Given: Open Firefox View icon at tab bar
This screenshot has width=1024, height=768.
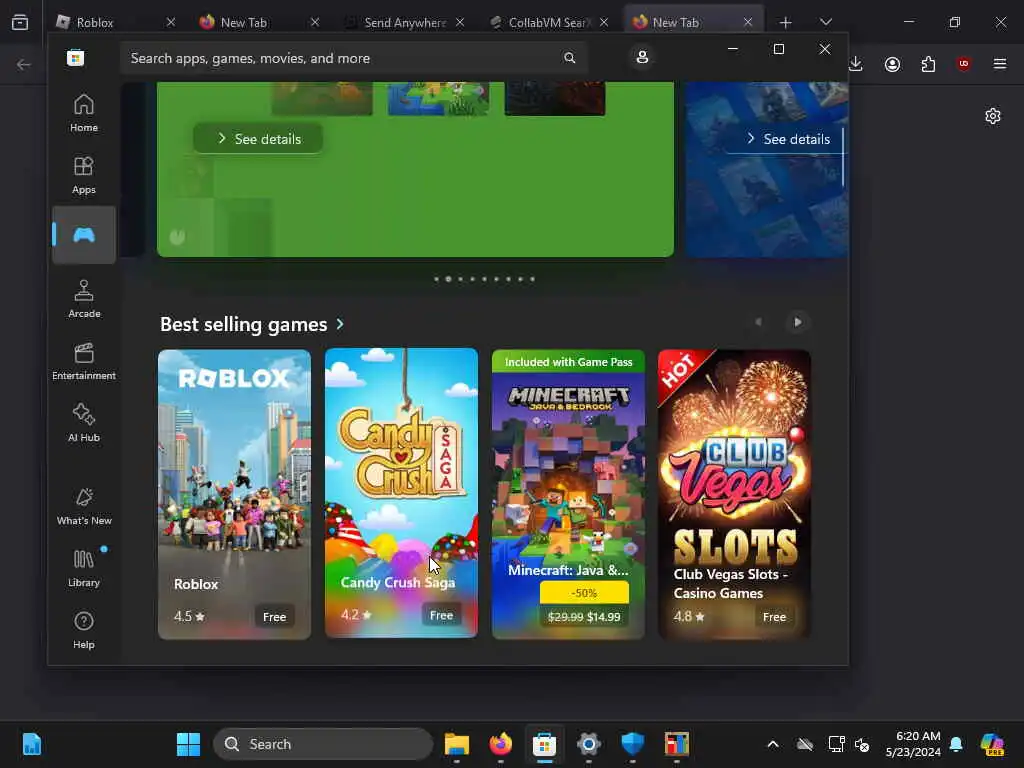Looking at the screenshot, I should coord(20,22).
